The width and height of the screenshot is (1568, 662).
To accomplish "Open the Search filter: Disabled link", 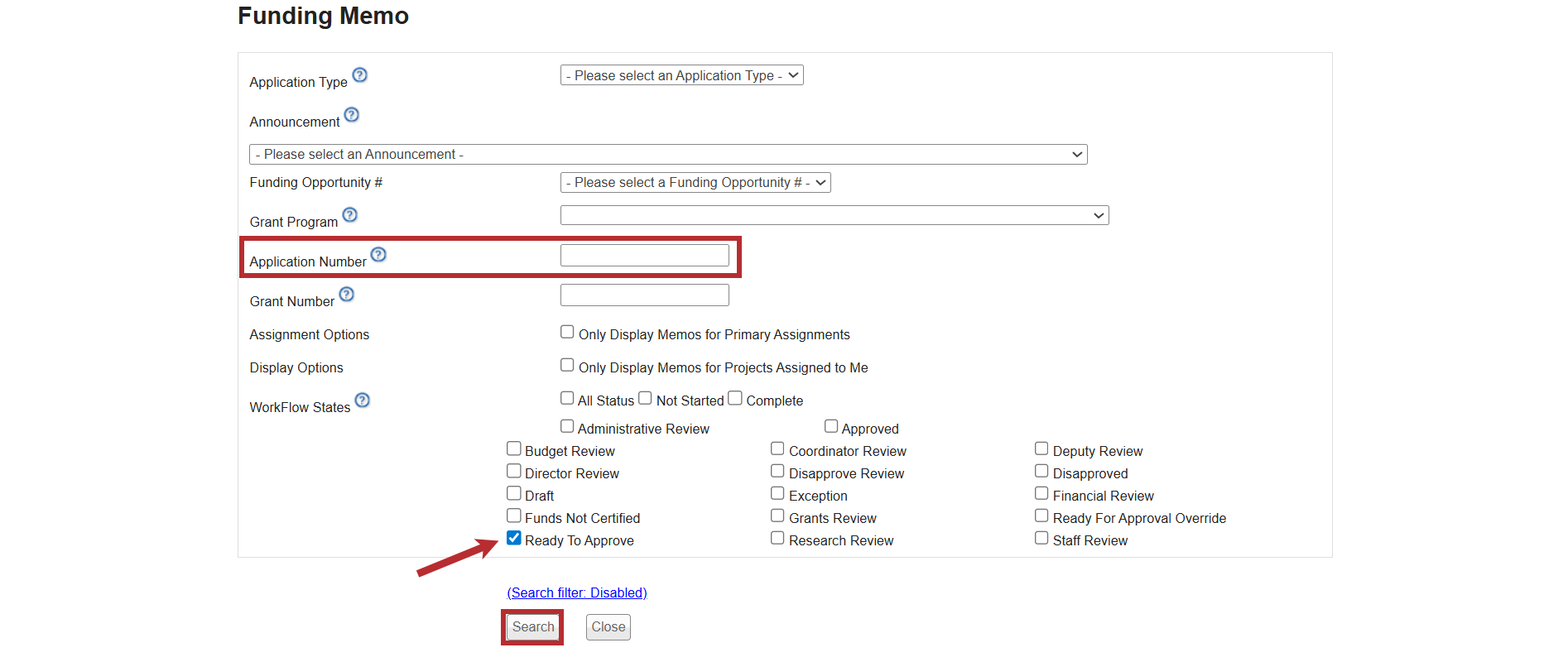I will pyautogui.click(x=577, y=593).
